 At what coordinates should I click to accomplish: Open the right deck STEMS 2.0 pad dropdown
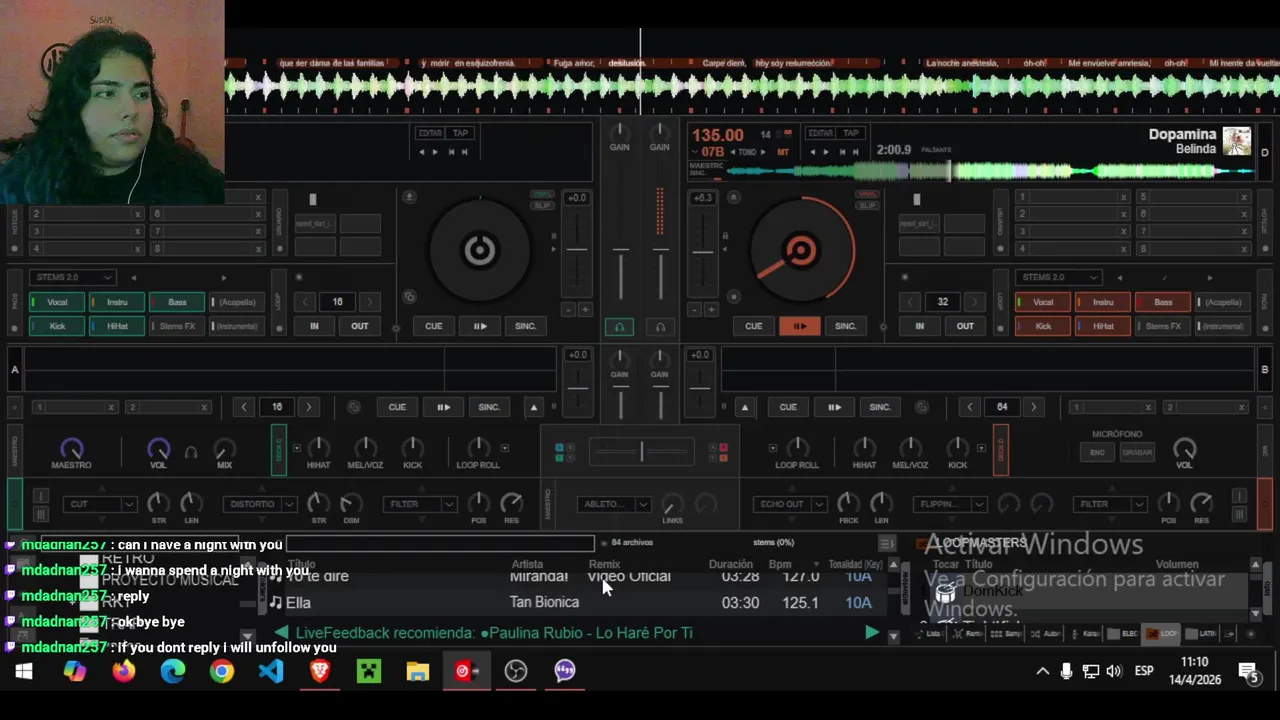pos(1057,277)
